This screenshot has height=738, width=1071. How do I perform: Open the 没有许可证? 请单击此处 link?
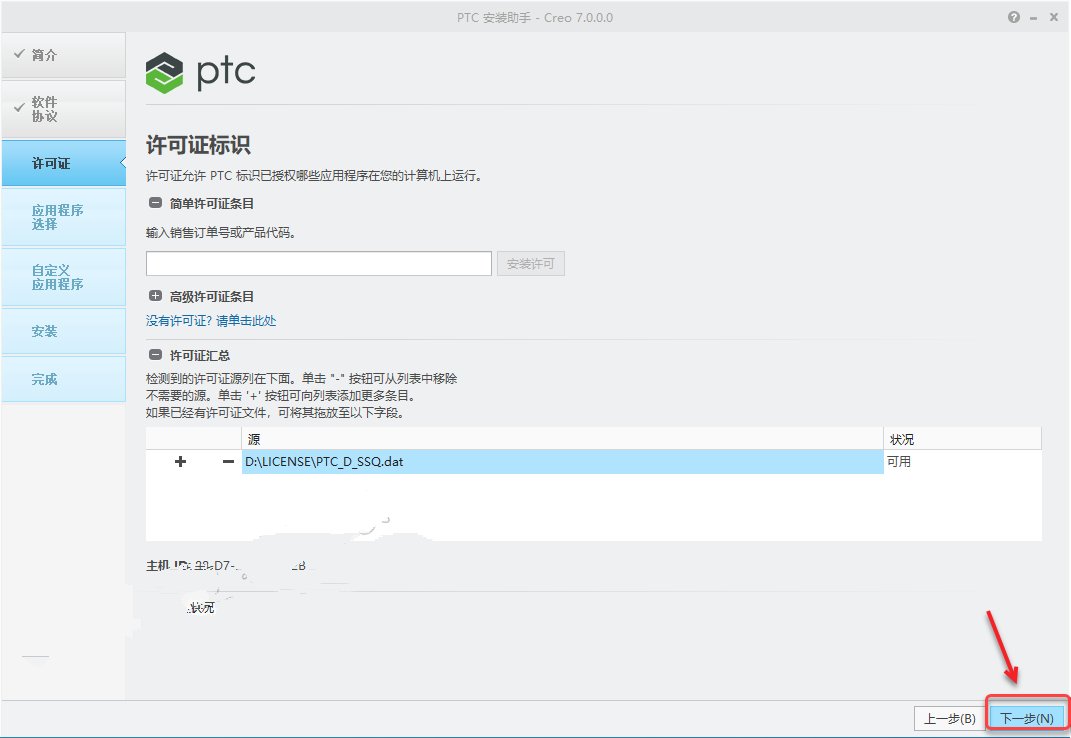coord(211,320)
